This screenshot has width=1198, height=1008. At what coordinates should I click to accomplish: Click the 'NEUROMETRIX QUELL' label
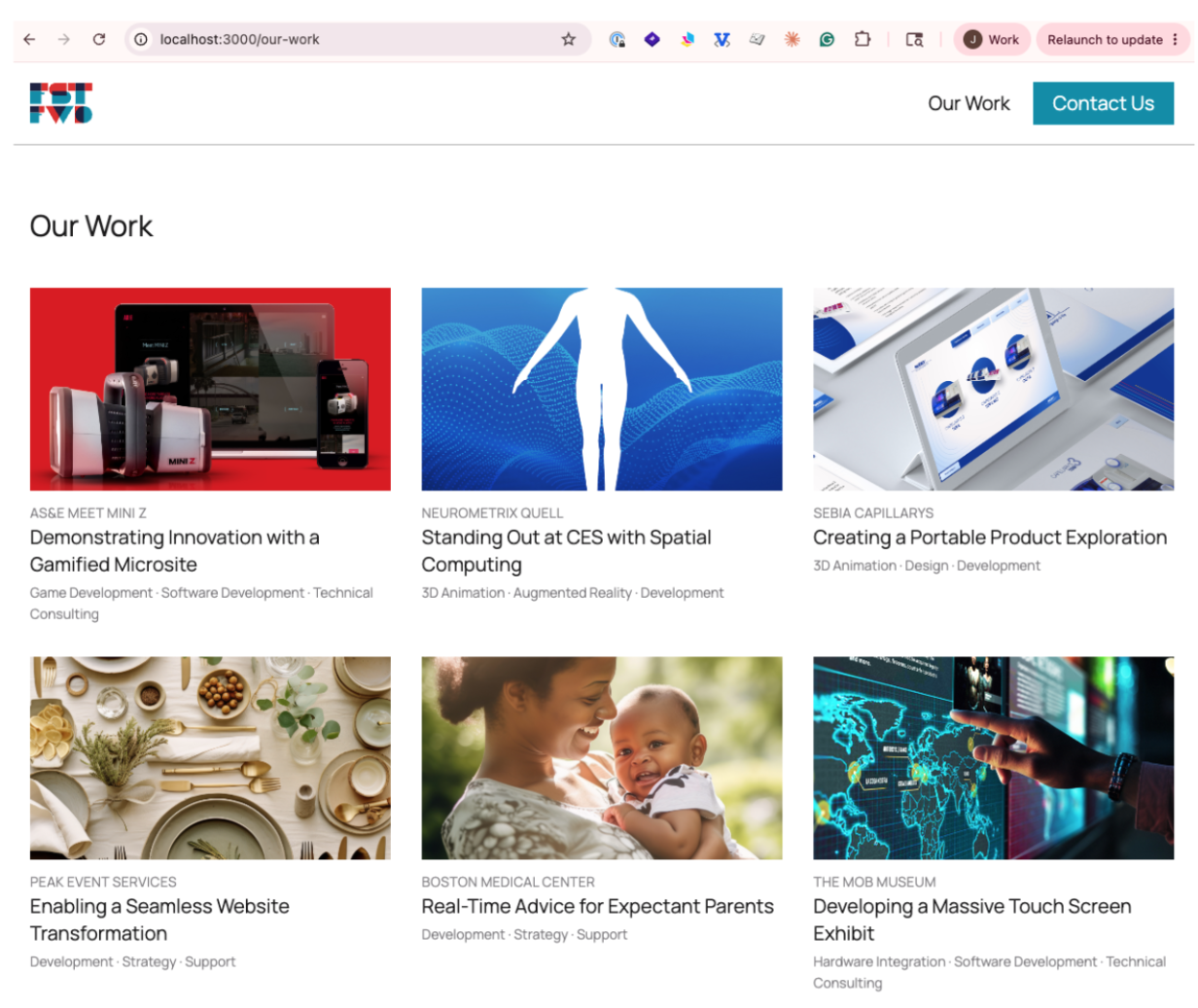point(492,513)
